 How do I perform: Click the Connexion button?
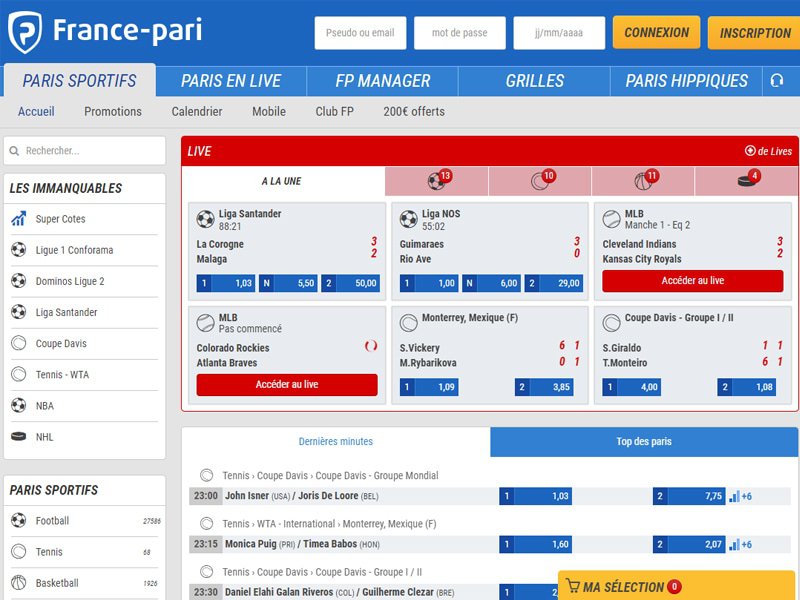pyautogui.click(x=657, y=33)
